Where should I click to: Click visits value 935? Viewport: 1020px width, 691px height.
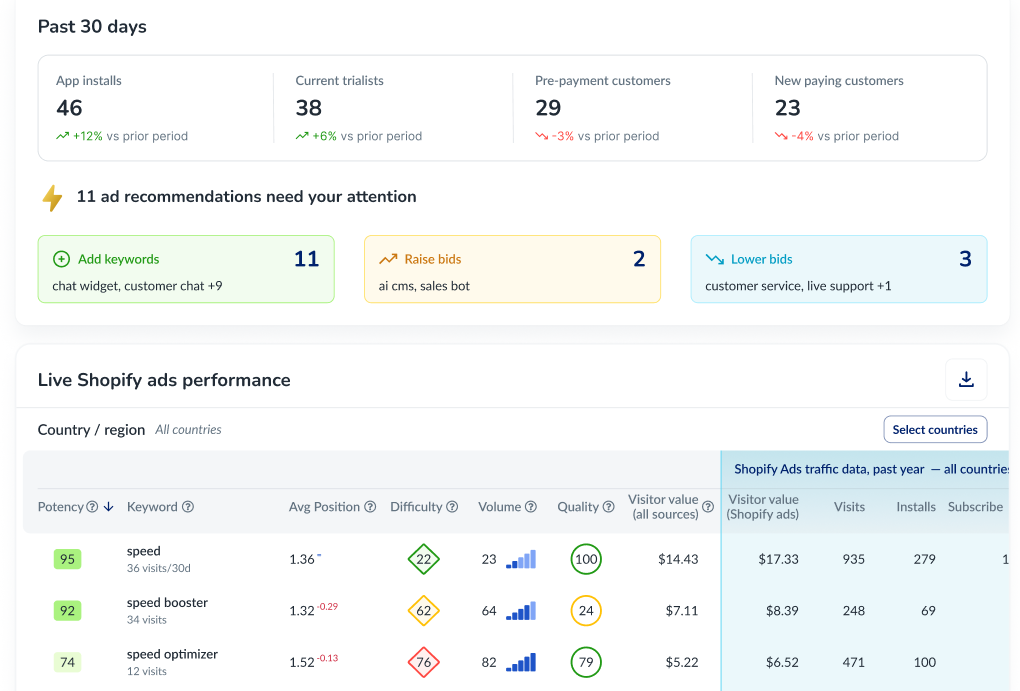coord(853,559)
